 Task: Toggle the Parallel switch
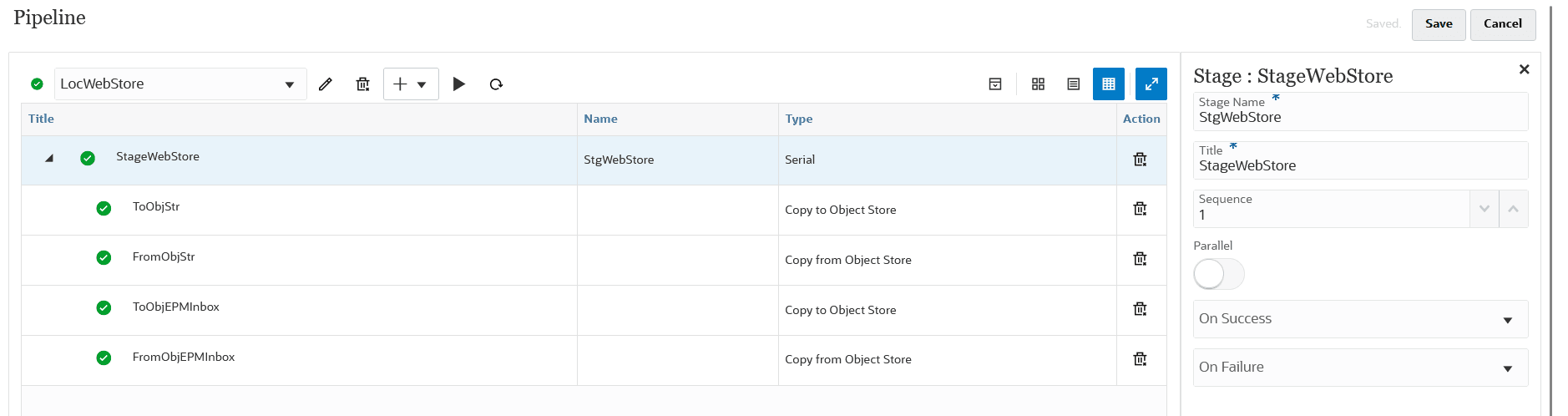point(1218,274)
